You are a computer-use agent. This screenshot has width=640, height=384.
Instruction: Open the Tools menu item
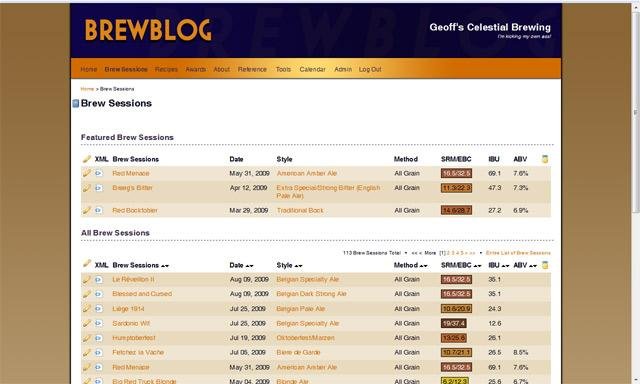click(283, 69)
